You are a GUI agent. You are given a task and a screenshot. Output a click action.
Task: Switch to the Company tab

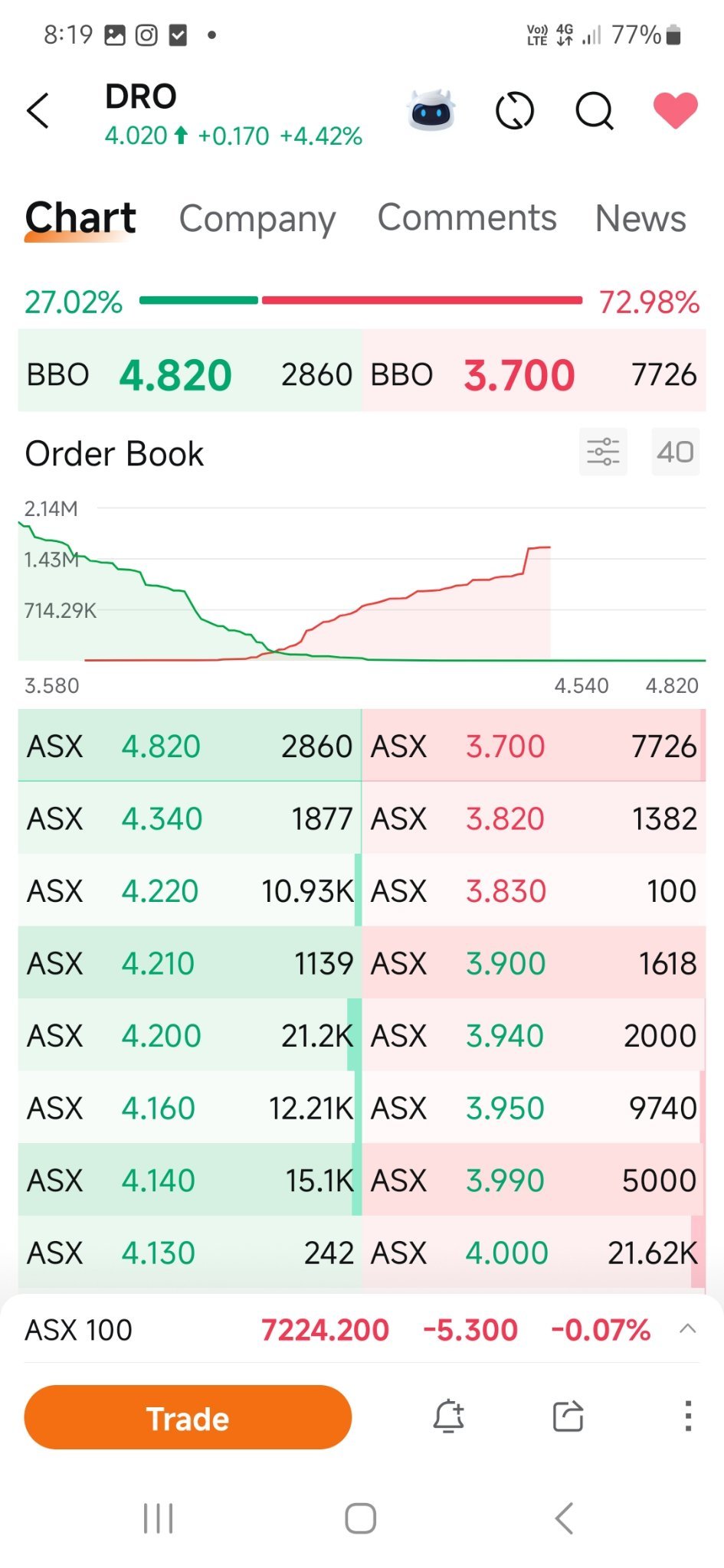coord(257,219)
